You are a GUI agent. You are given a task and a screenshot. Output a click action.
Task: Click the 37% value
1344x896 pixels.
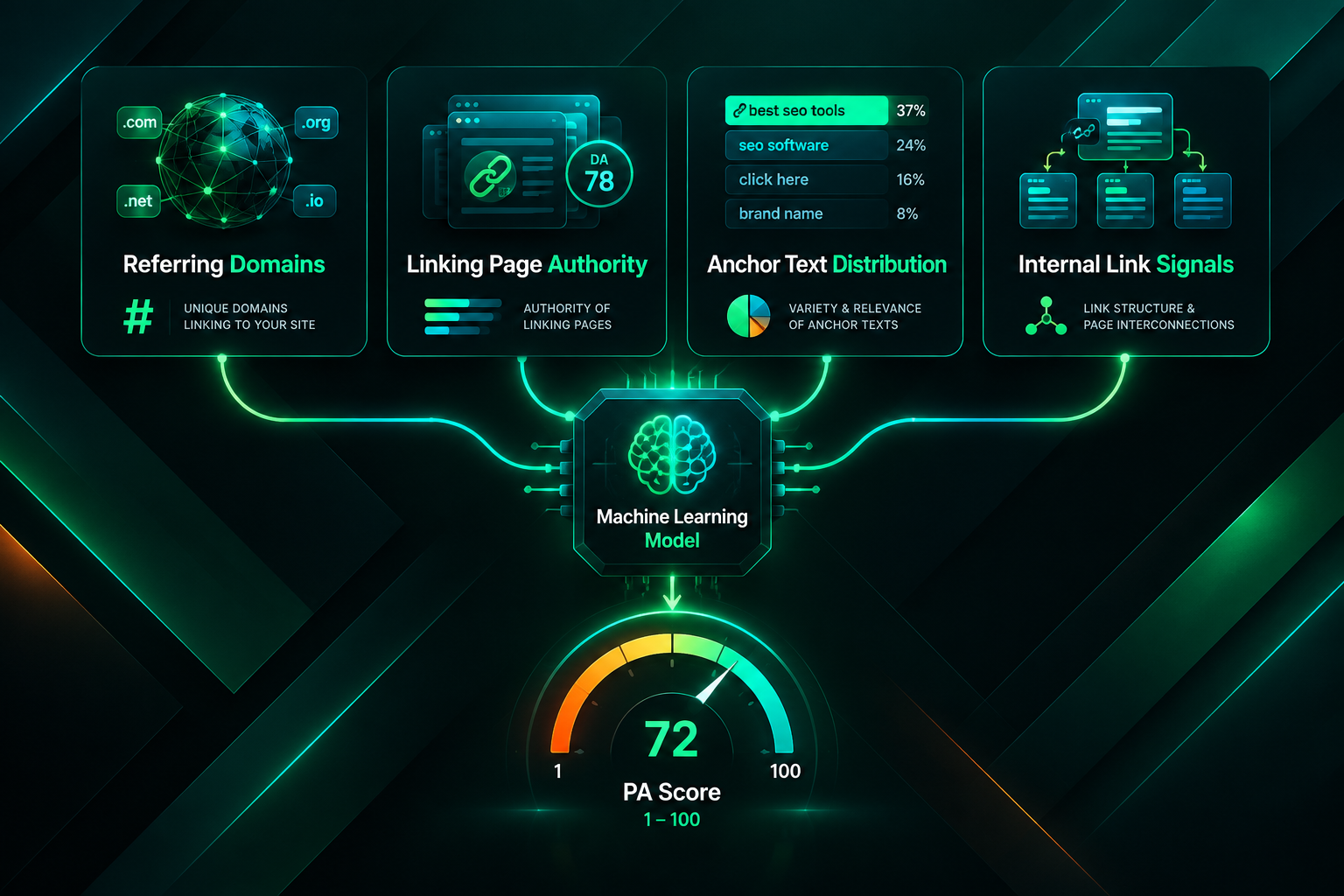click(911, 111)
